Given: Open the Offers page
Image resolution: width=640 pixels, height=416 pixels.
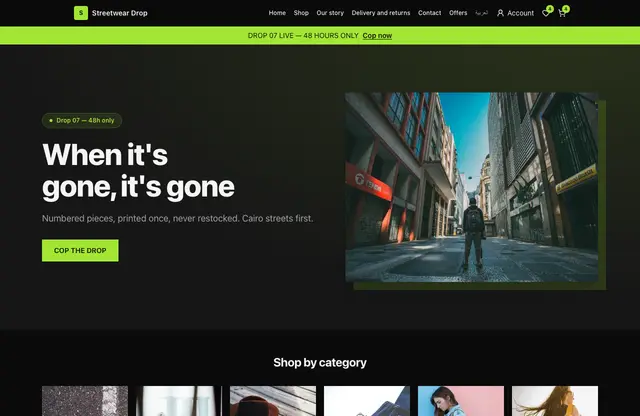Looking at the screenshot, I should [x=458, y=13].
